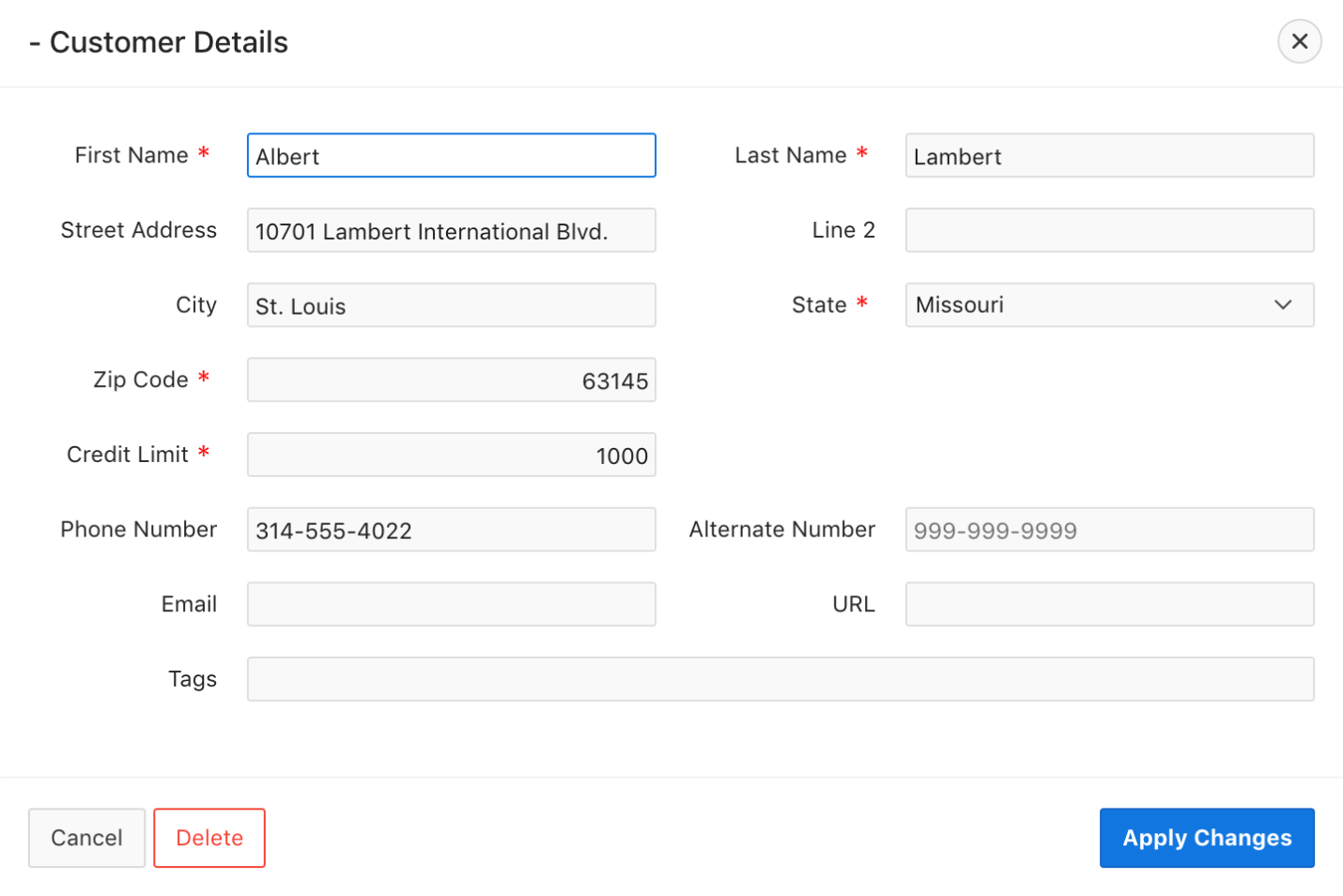Click the Phone Number field
This screenshot has width=1343, height=896.
451,531
